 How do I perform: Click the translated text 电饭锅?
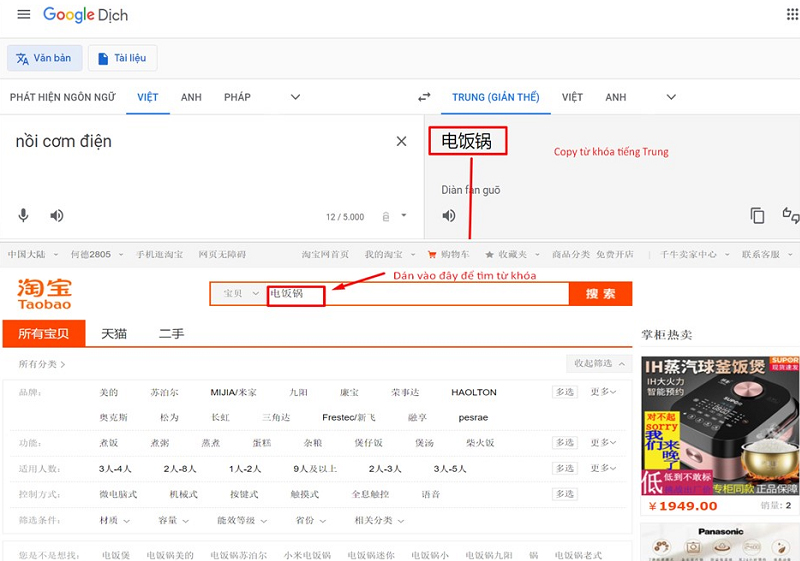pos(466,141)
